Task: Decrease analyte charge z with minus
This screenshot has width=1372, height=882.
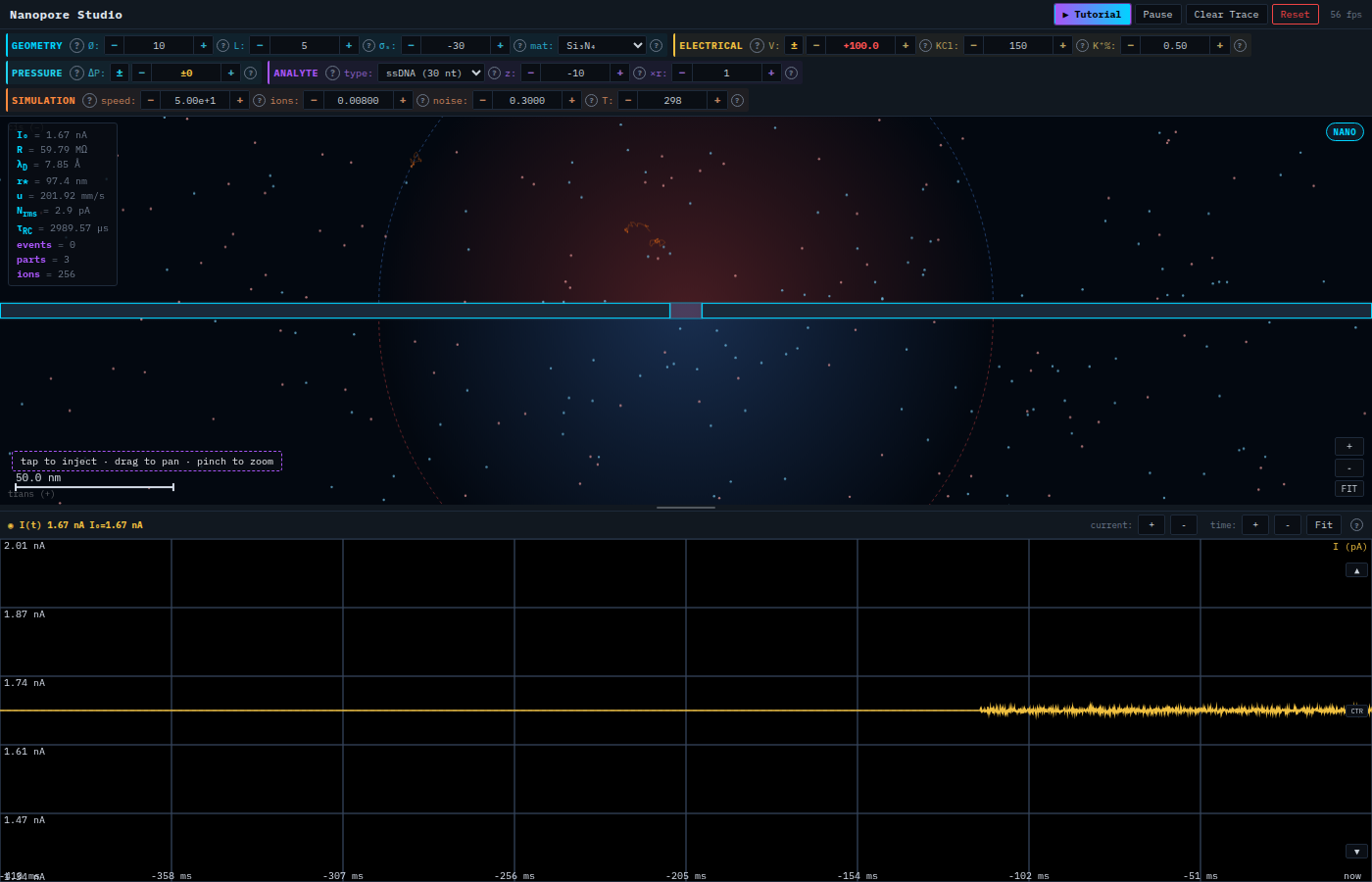Action: click(530, 73)
